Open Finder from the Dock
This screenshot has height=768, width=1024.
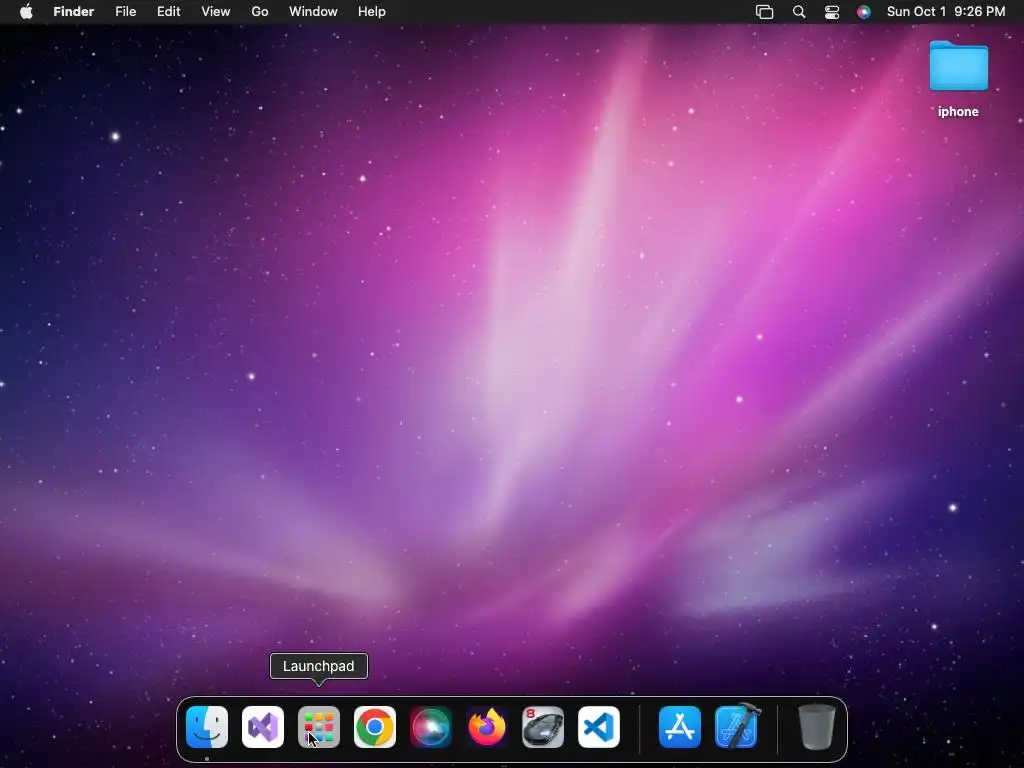click(x=206, y=727)
